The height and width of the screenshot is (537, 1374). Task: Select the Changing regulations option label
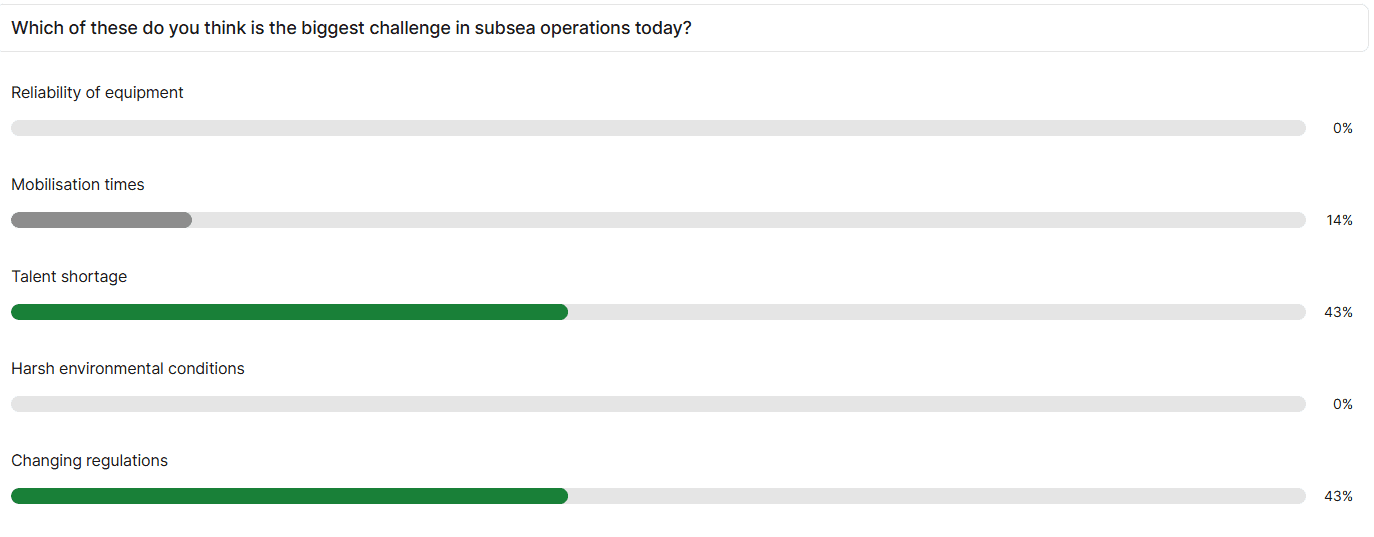[89, 460]
